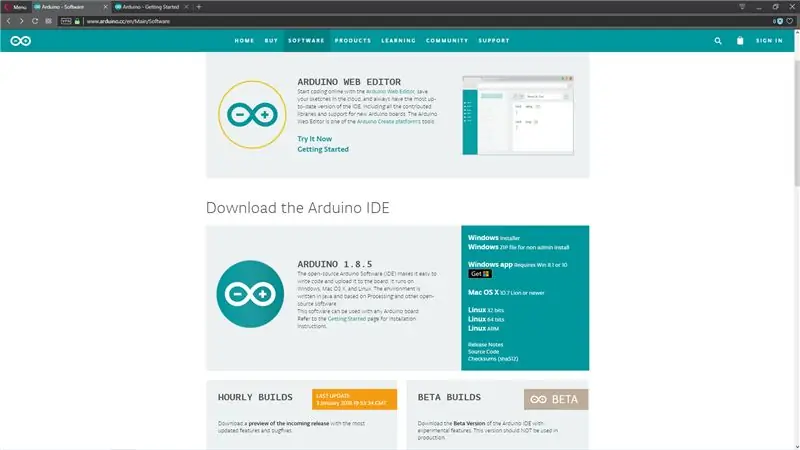
Task: Go back with the browser back arrow
Action: coord(8,21)
